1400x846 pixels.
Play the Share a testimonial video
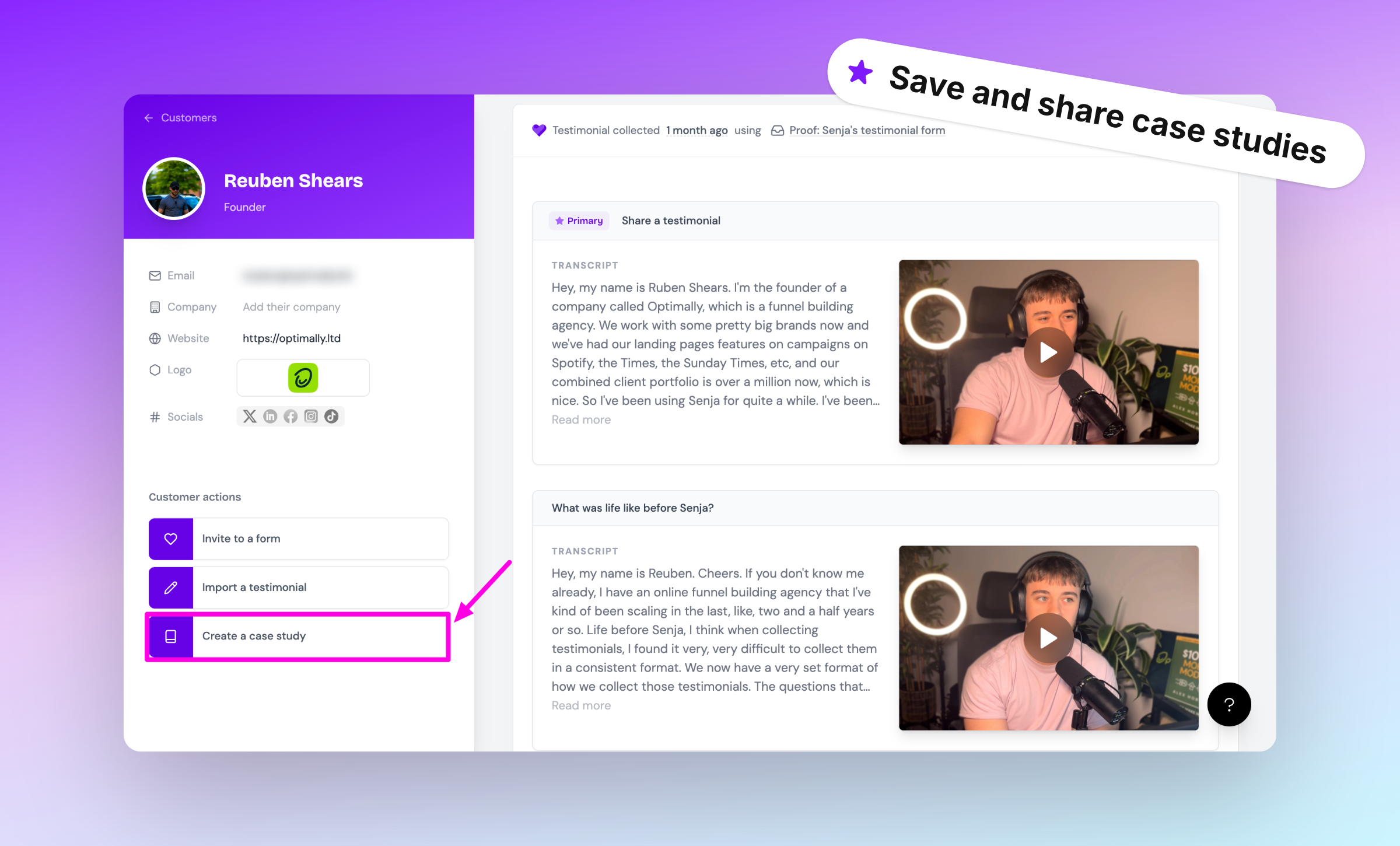click(1048, 352)
